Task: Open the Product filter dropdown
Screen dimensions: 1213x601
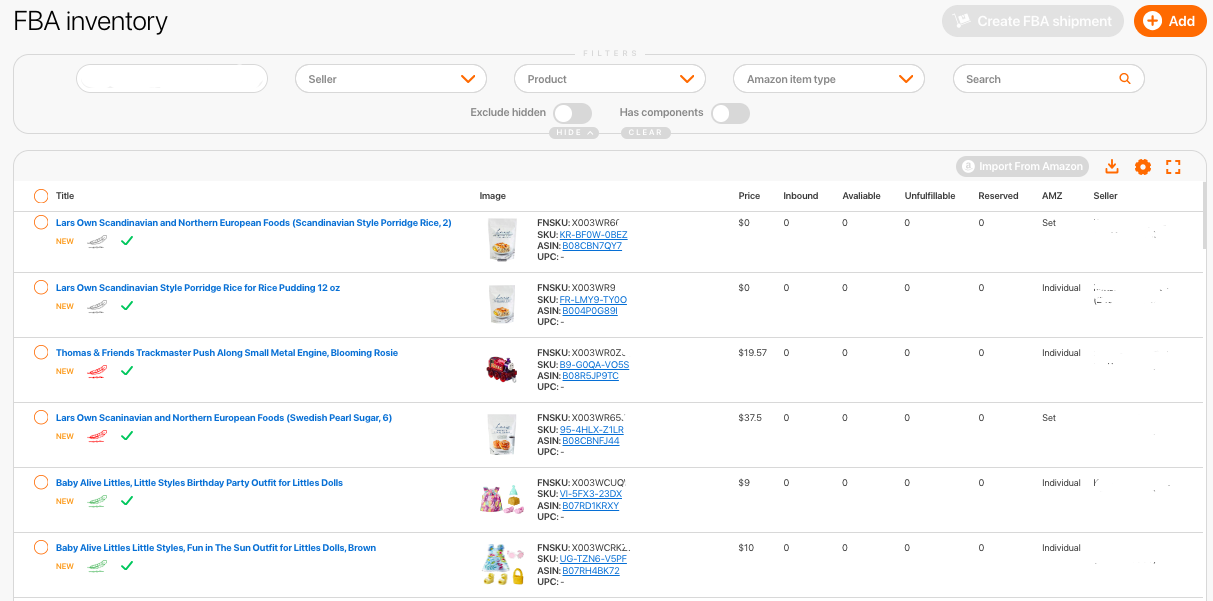Action: tap(609, 79)
